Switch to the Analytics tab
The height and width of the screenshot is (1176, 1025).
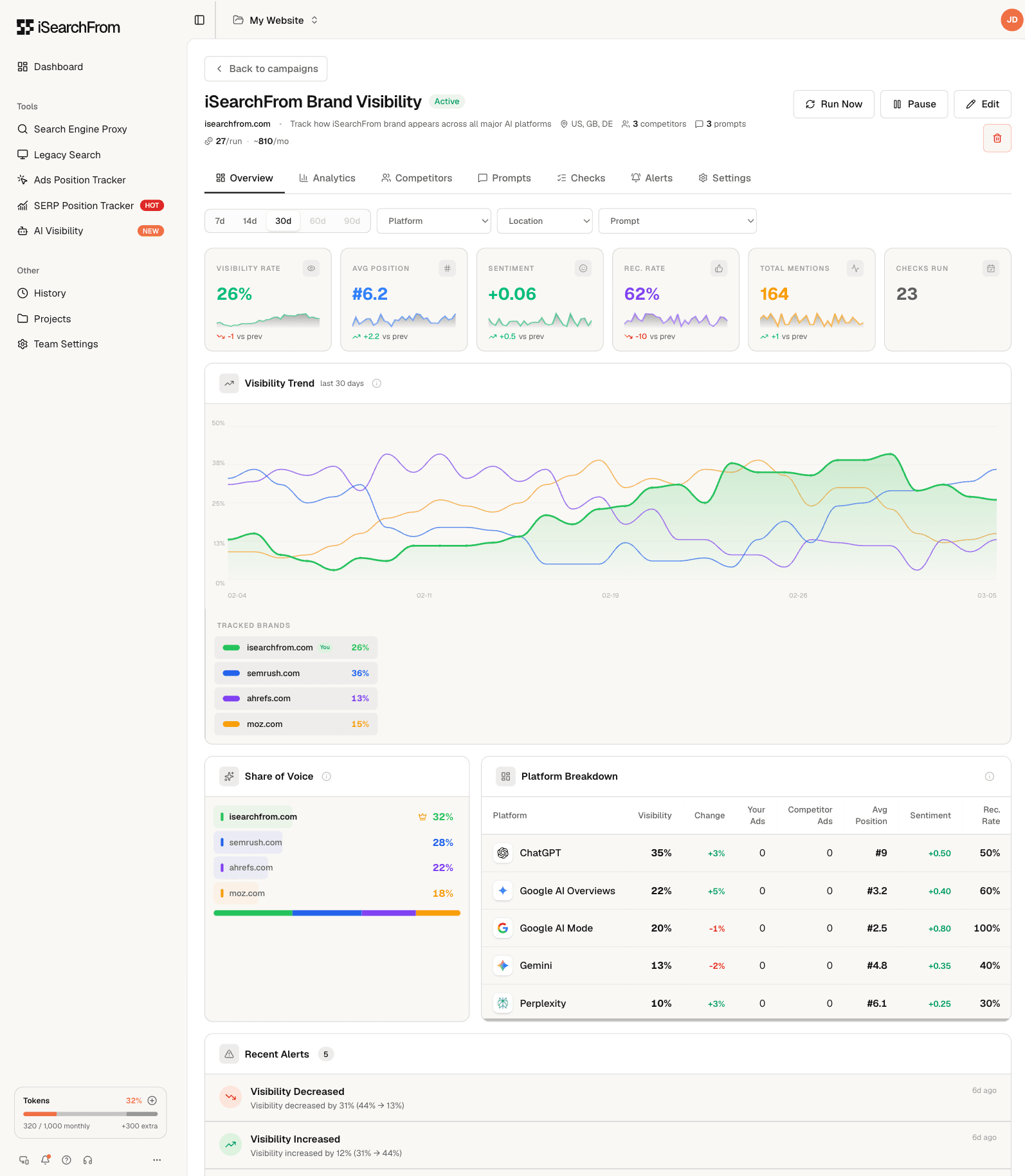(x=327, y=178)
